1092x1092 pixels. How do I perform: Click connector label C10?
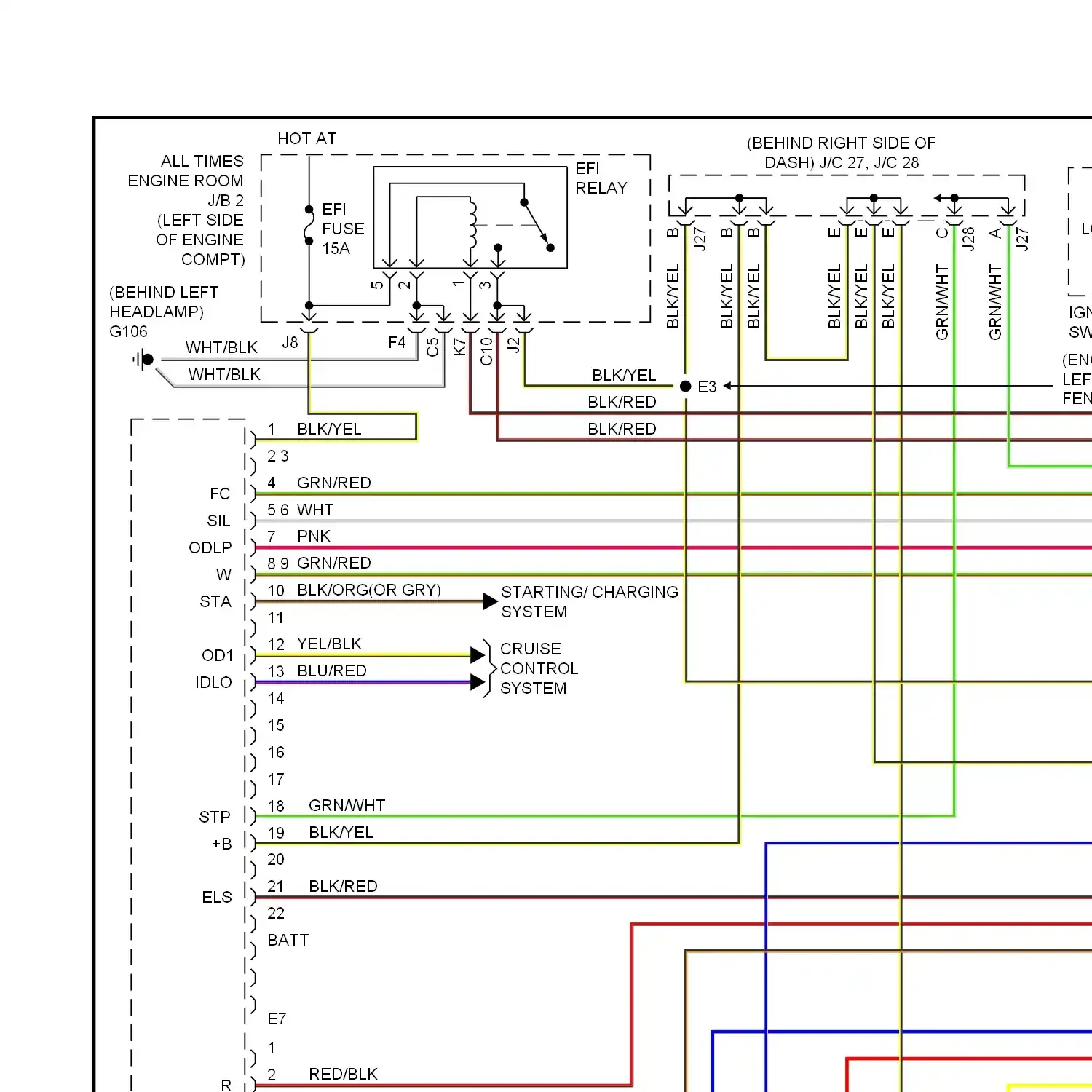point(486,351)
